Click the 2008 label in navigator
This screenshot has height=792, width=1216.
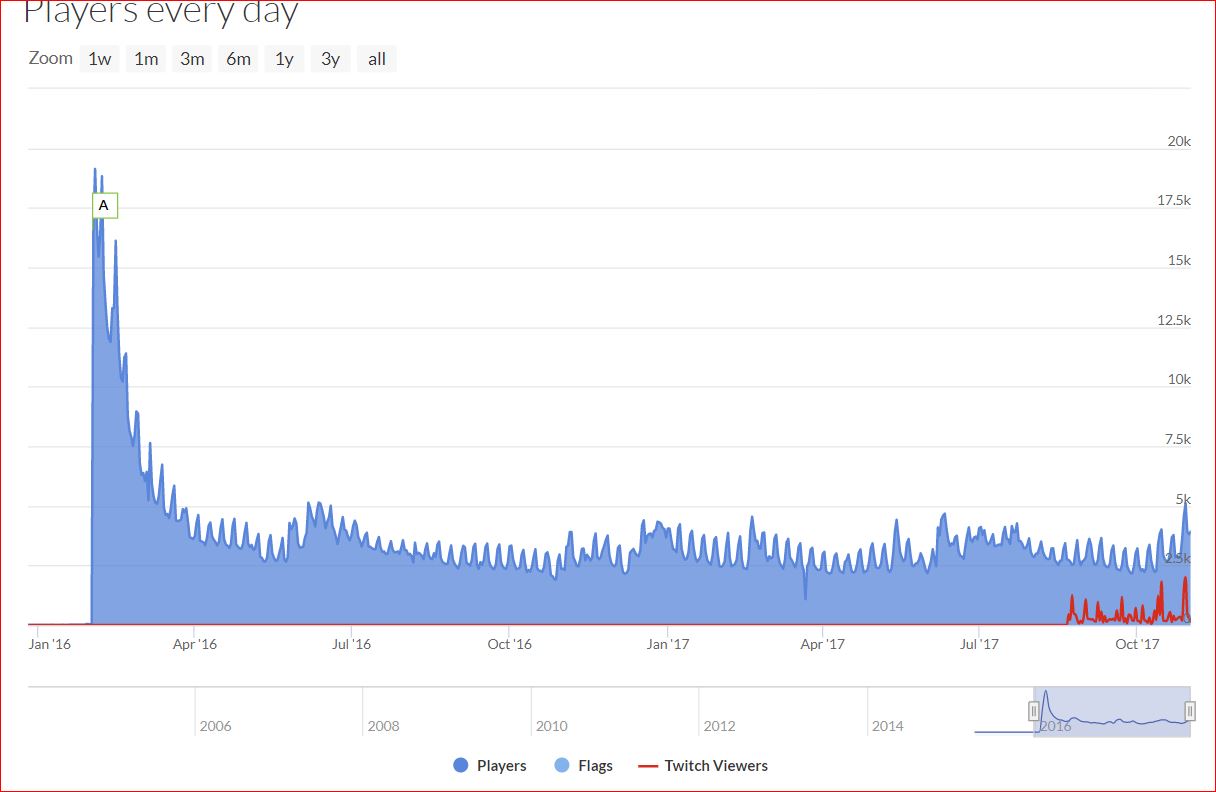[x=384, y=726]
